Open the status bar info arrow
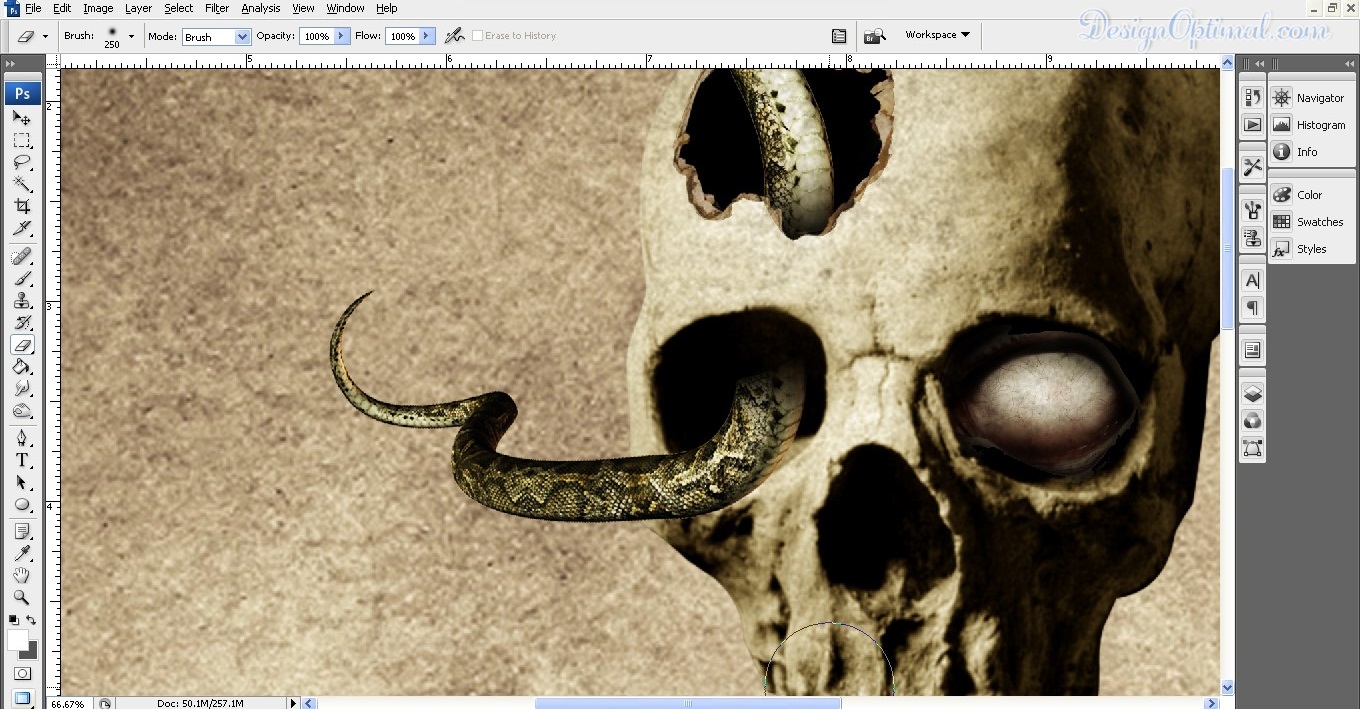 (x=293, y=703)
